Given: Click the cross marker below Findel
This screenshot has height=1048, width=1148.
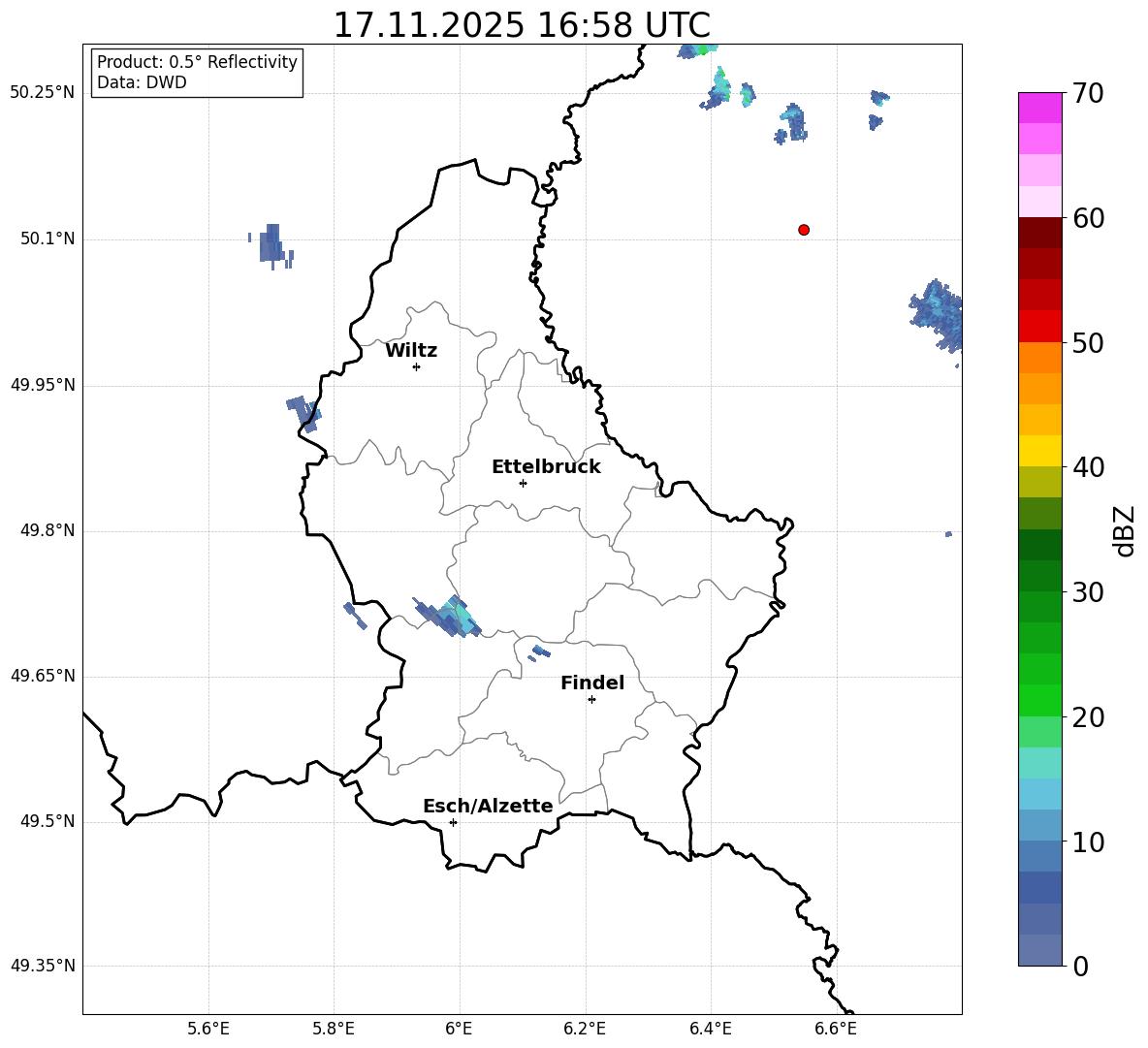Looking at the screenshot, I should (591, 700).
